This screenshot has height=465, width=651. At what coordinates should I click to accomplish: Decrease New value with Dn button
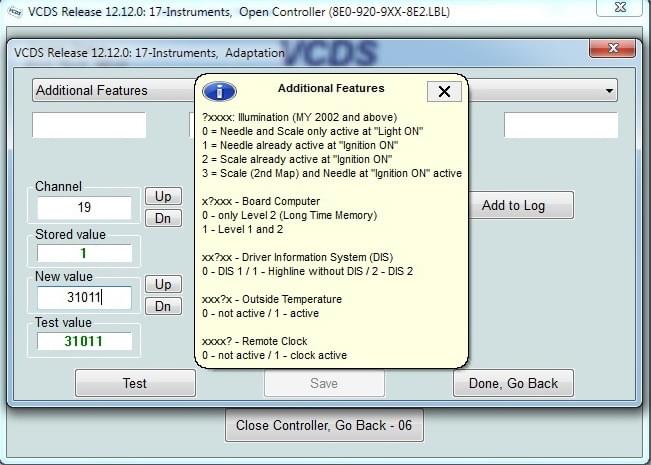tap(163, 306)
